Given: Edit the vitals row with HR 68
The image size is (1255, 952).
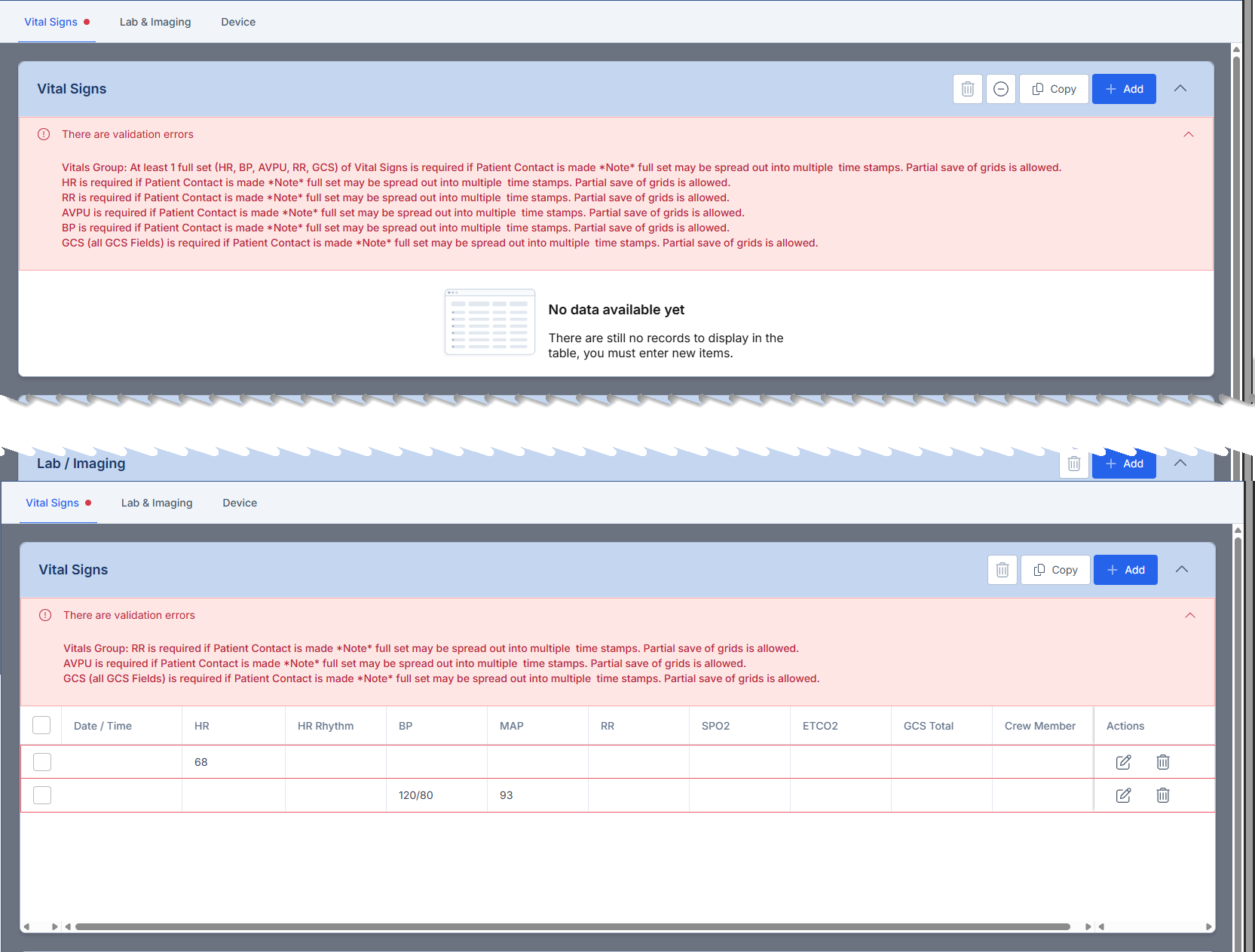Looking at the screenshot, I should (x=1123, y=762).
